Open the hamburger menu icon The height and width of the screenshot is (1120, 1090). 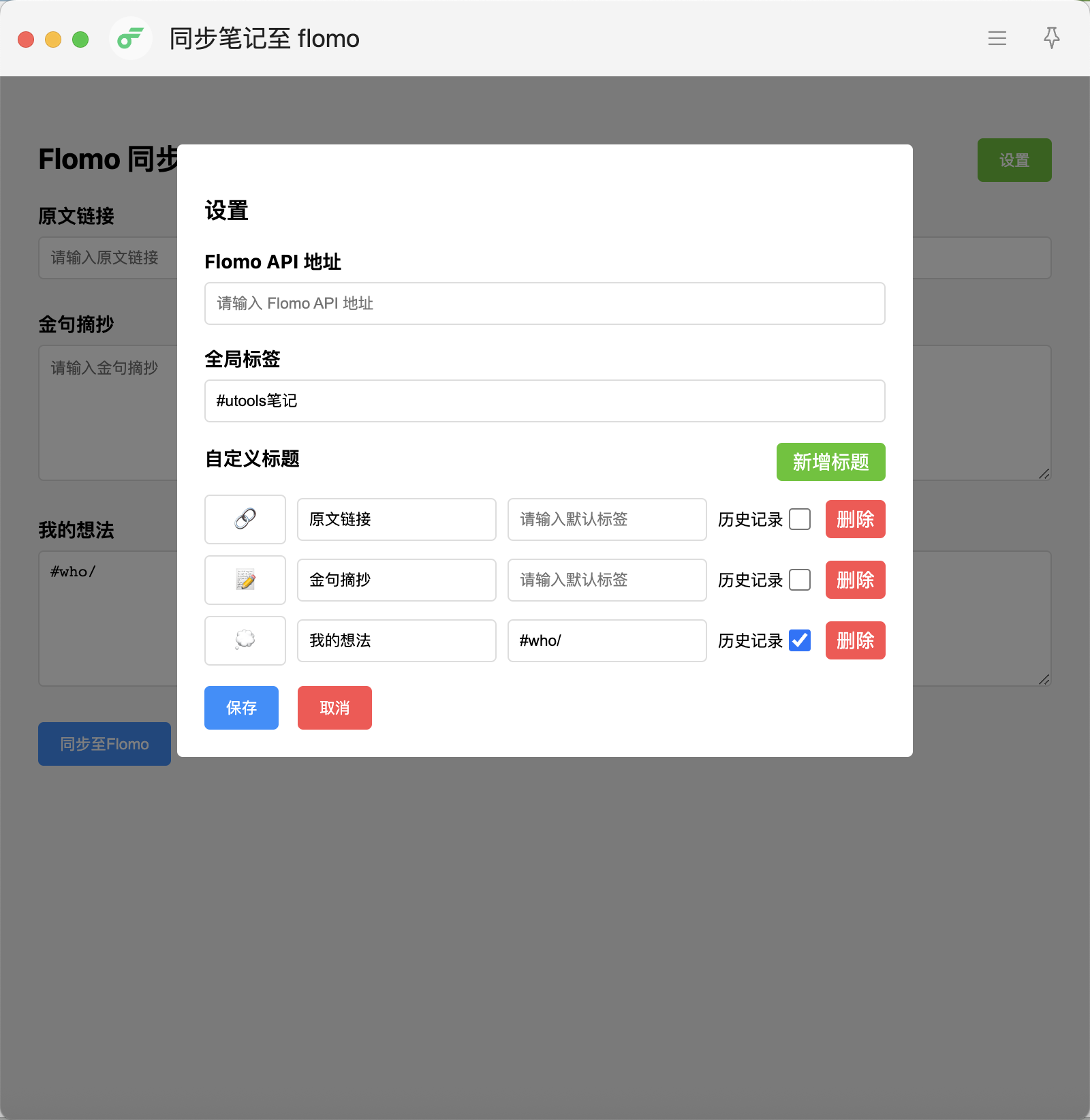[x=997, y=38]
